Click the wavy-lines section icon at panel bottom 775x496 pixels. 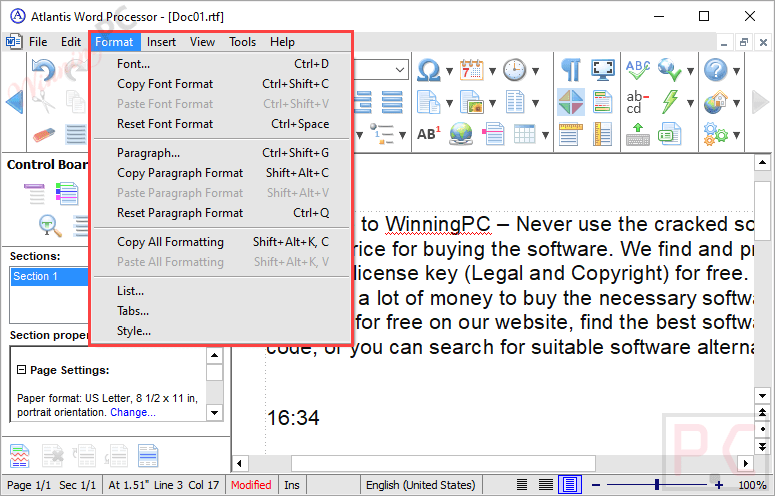(x=19, y=455)
